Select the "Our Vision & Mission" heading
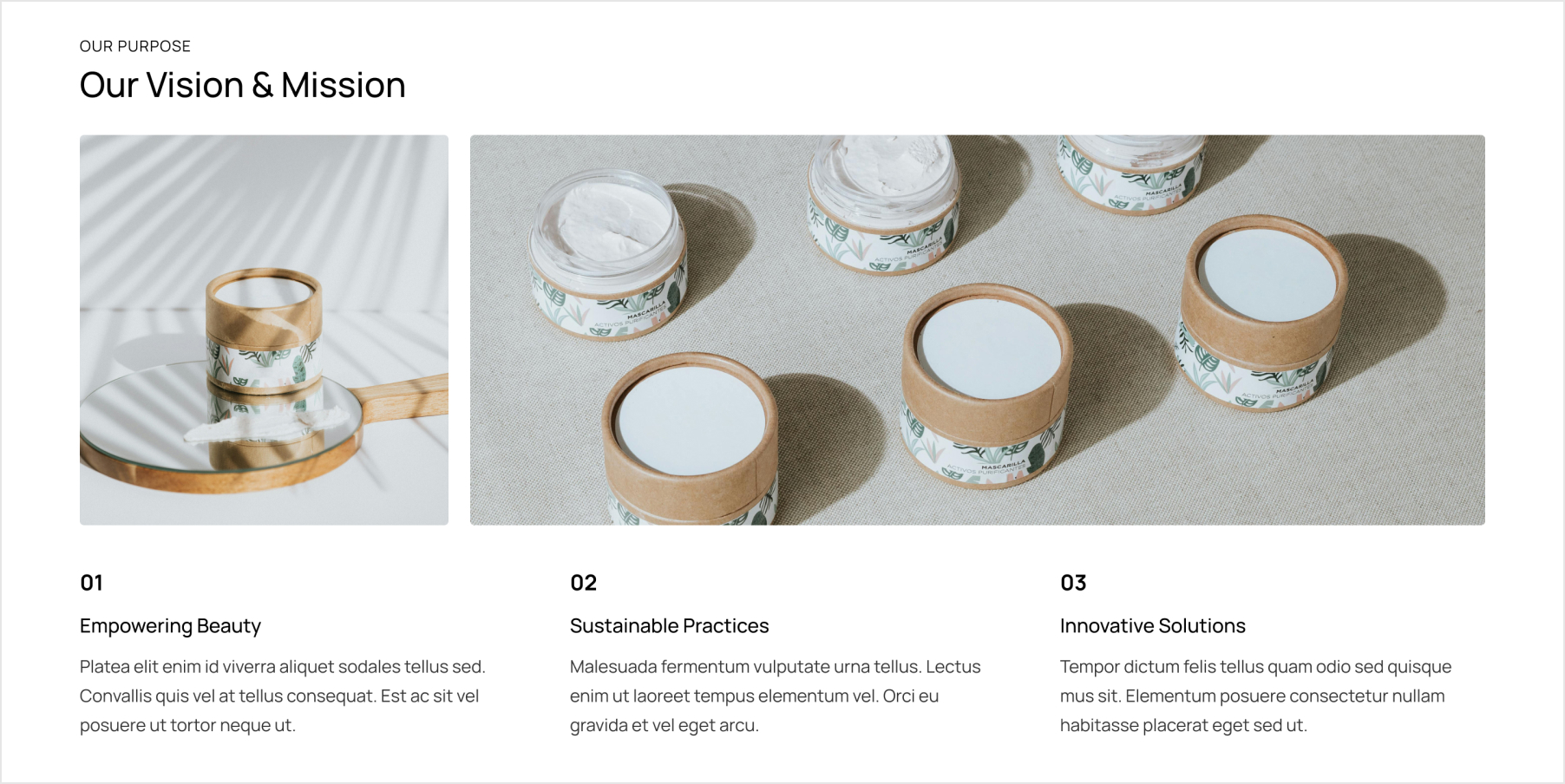The height and width of the screenshot is (784, 1565). tap(242, 85)
